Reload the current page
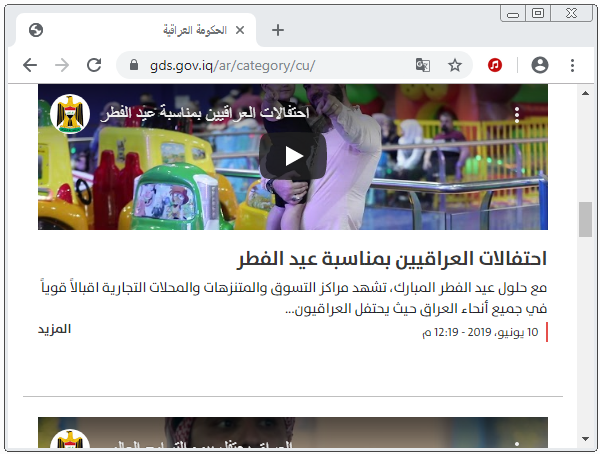 pyautogui.click(x=94, y=65)
